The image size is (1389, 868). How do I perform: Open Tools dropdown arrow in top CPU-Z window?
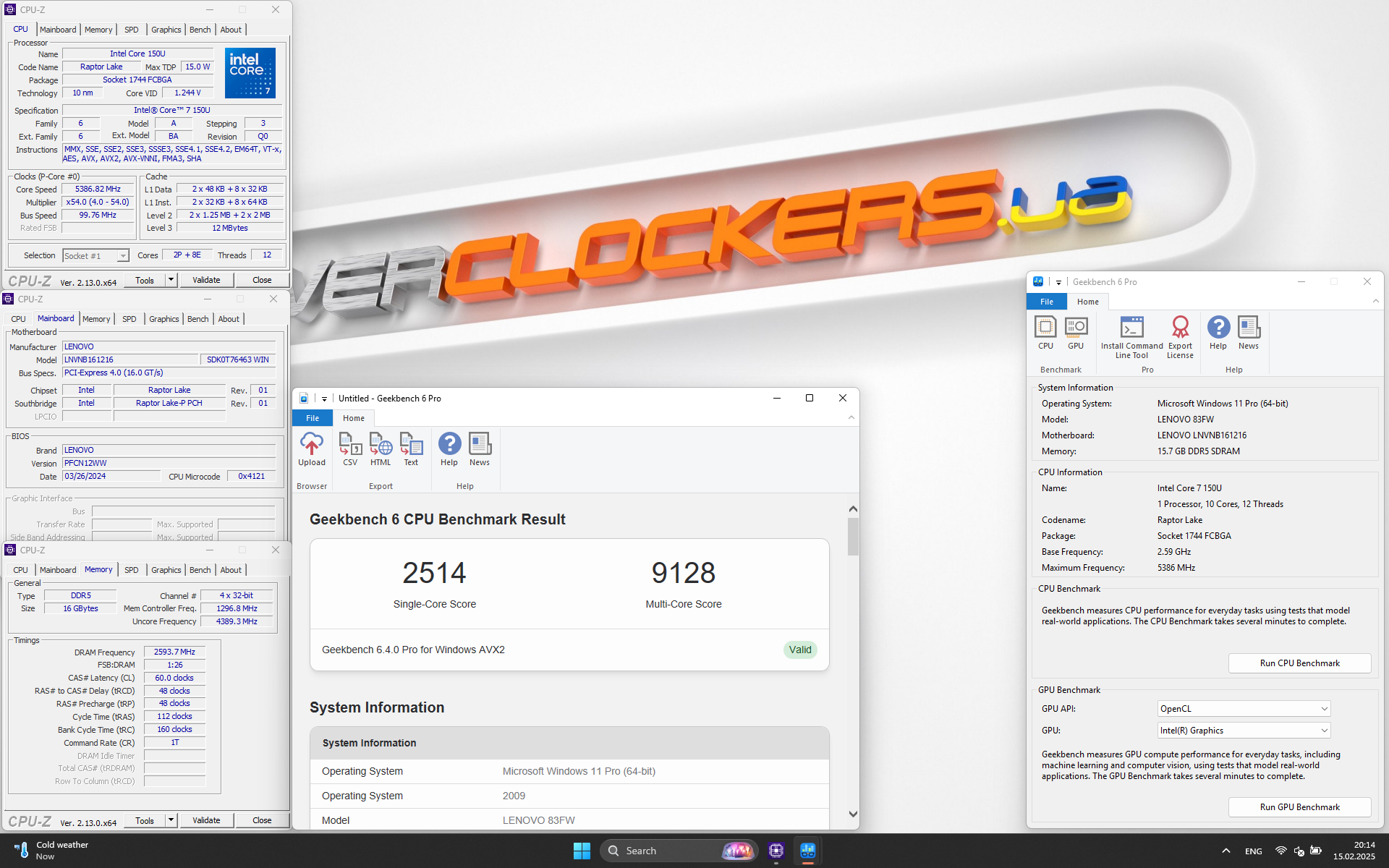(x=171, y=280)
